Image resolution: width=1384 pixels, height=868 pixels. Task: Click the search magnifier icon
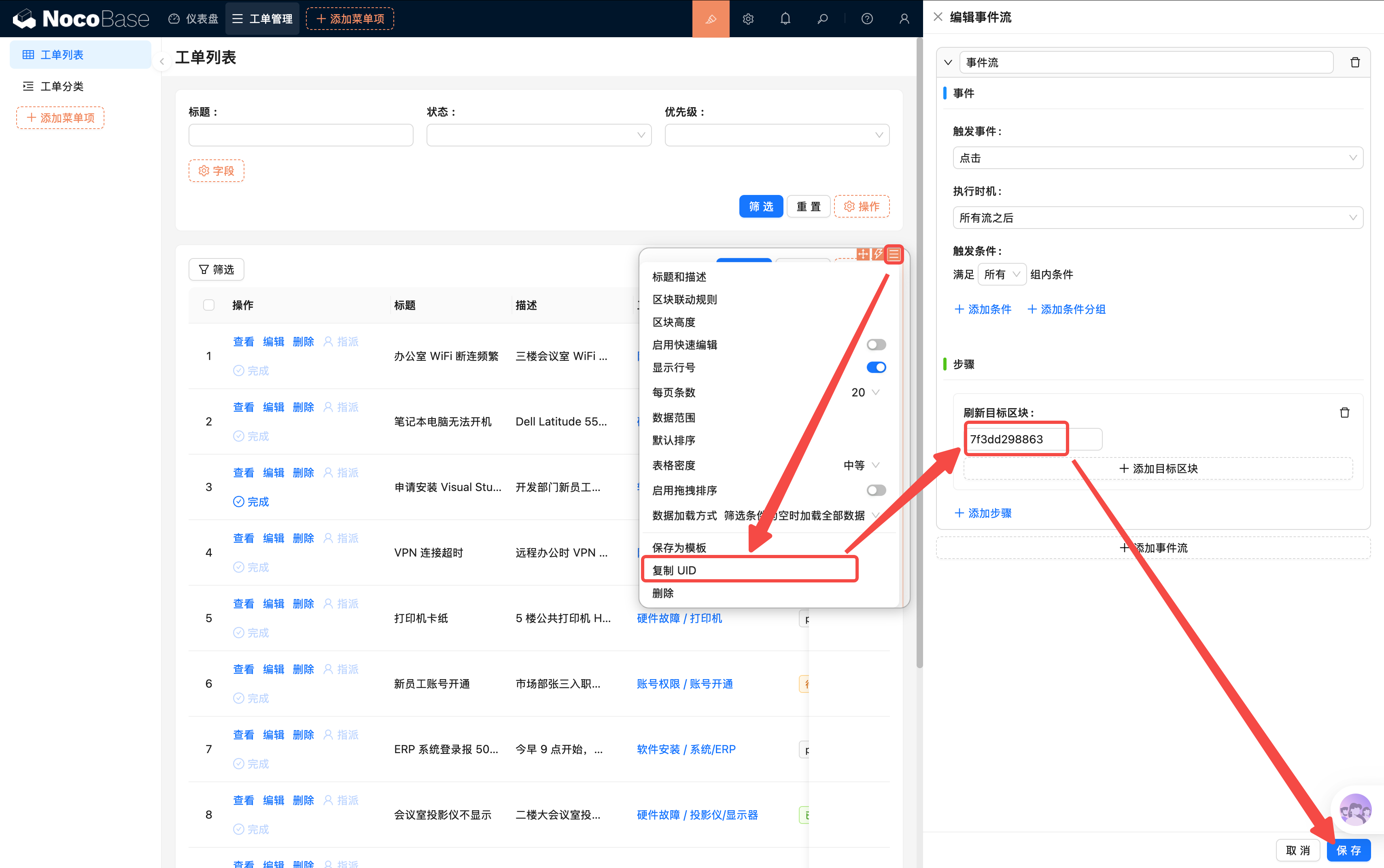(x=822, y=19)
